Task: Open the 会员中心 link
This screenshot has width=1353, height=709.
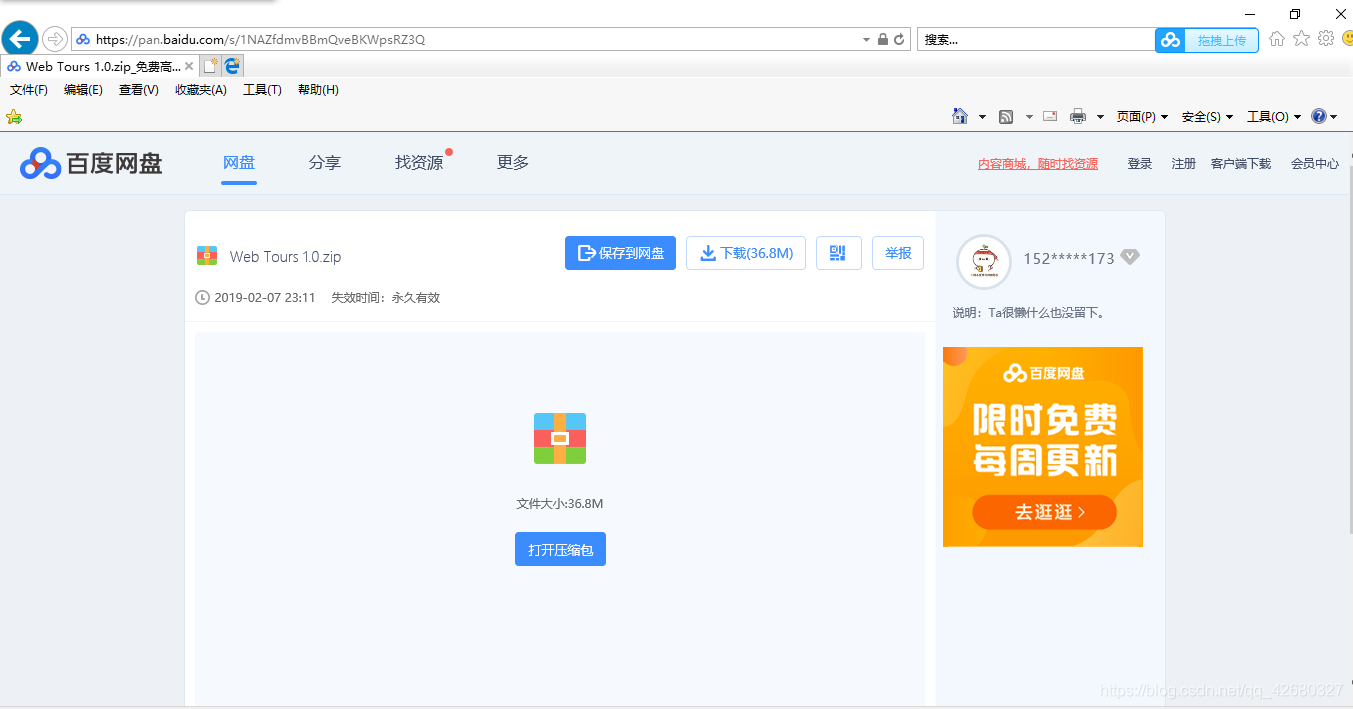Action: pyautogui.click(x=1315, y=164)
